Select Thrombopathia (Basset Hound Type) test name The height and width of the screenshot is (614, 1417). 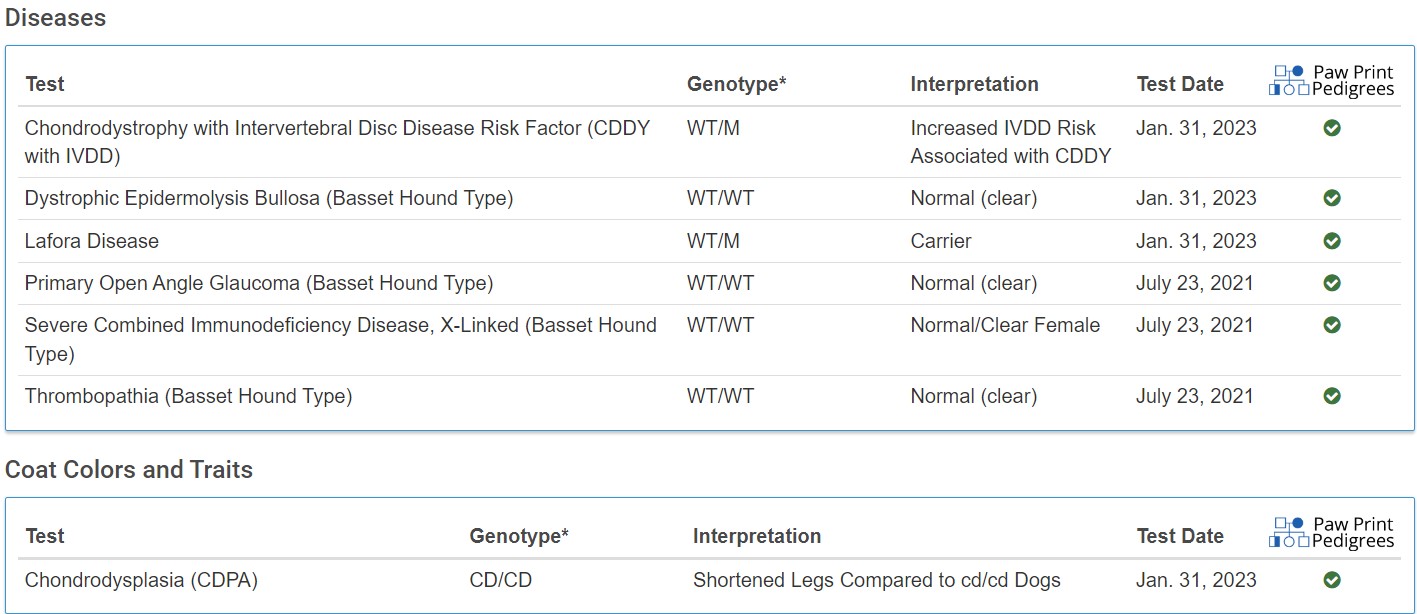pos(189,396)
